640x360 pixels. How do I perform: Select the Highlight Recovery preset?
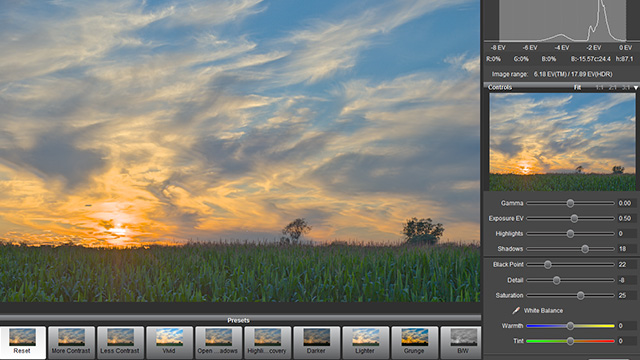[267, 342]
